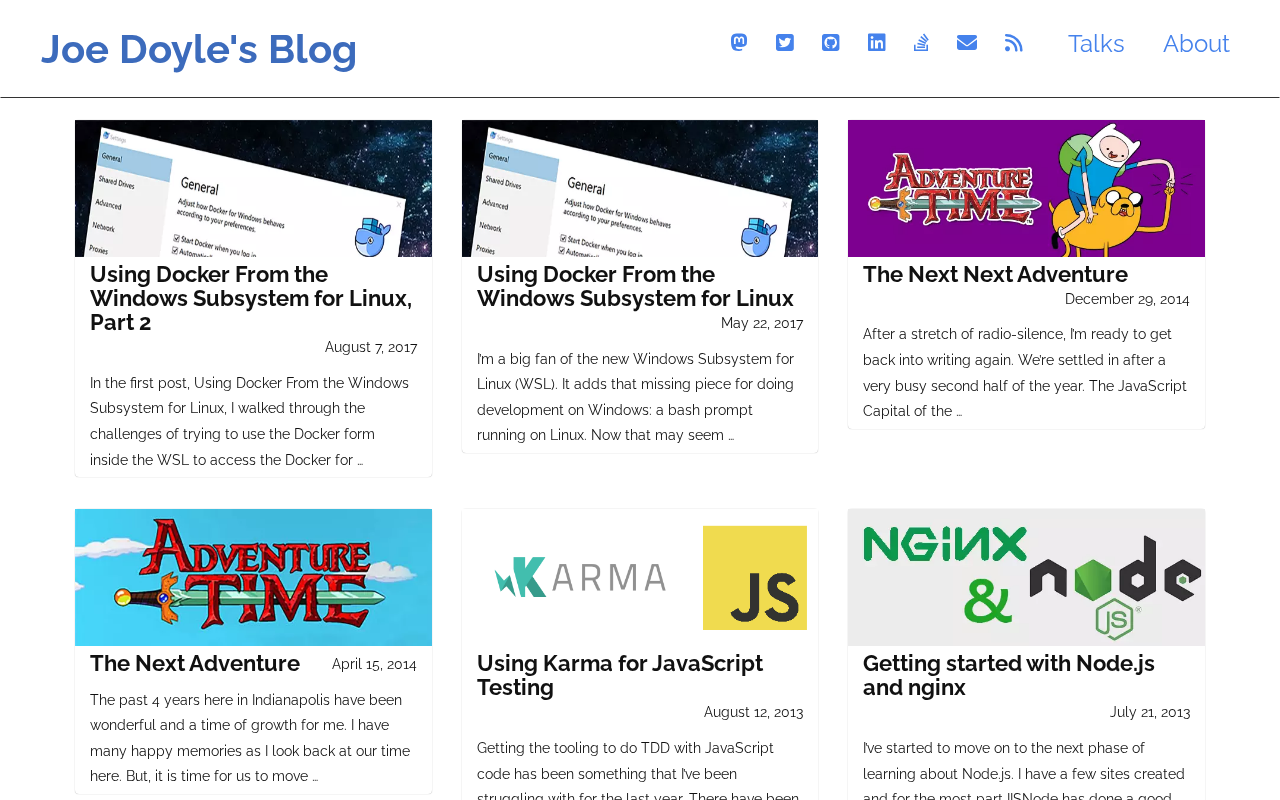This screenshot has width=1280, height=800.
Task: Open 'The Next Adventure' post title
Action: (195, 663)
